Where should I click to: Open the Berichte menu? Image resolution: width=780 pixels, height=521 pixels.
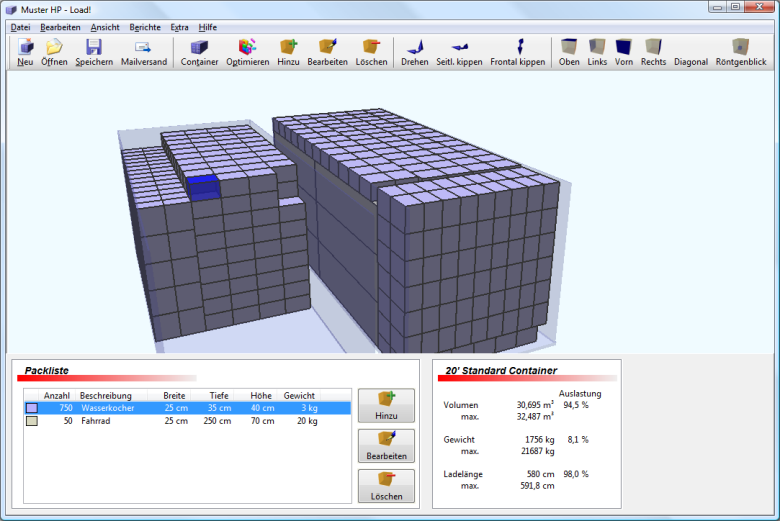click(144, 27)
